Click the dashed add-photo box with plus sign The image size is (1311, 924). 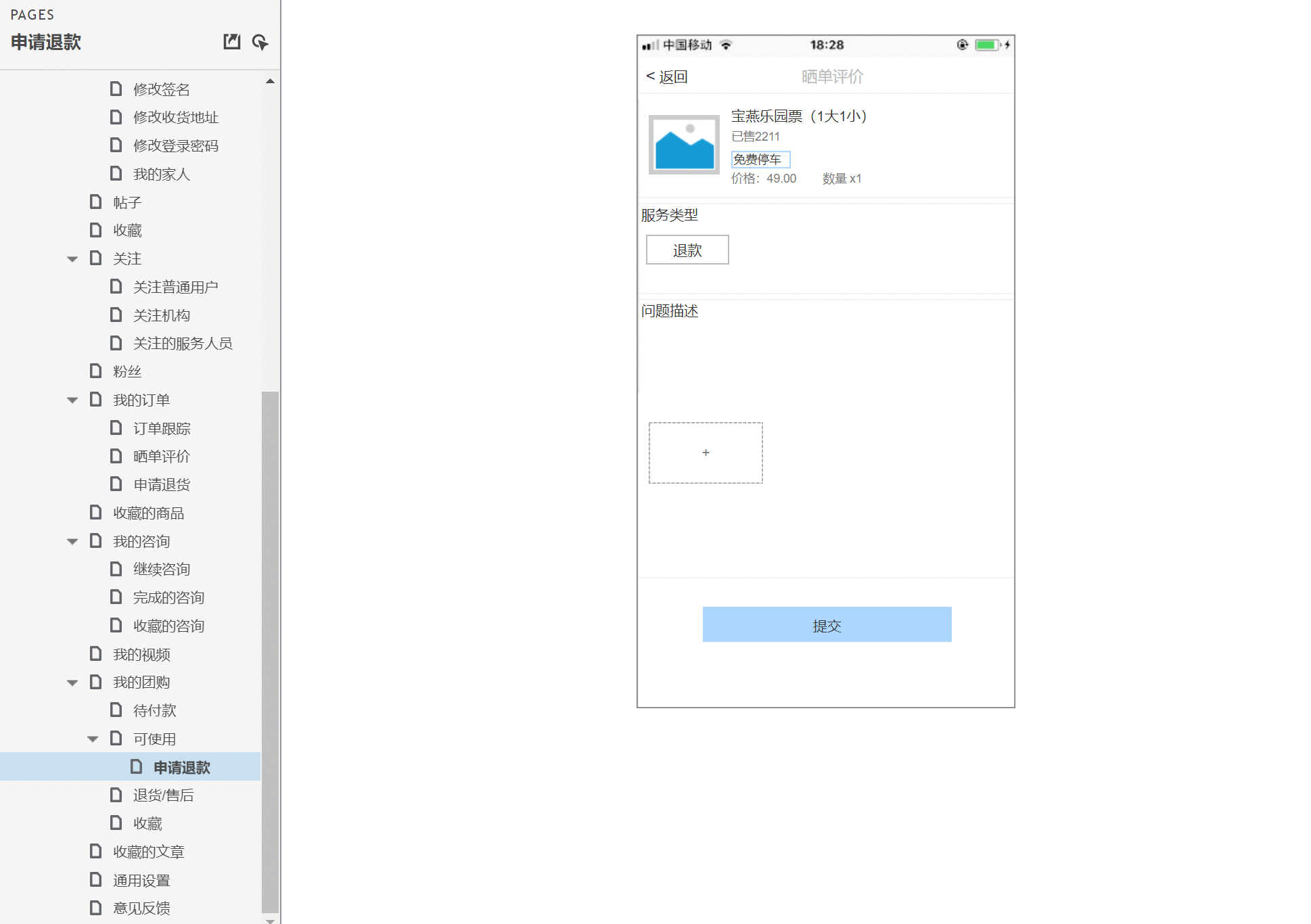[x=706, y=453]
